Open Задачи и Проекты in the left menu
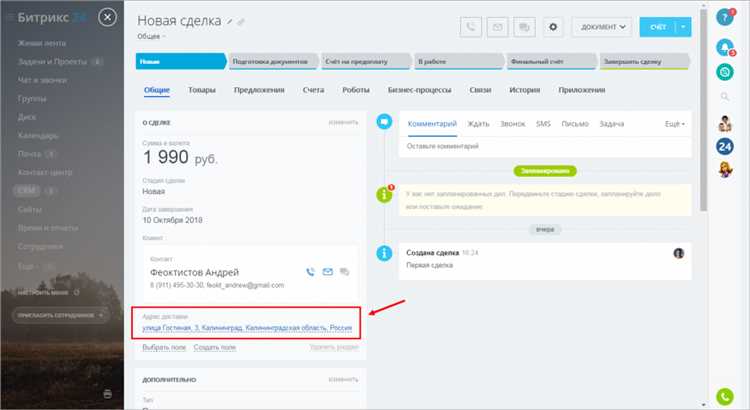750x410 pixels. click(53, 62)
